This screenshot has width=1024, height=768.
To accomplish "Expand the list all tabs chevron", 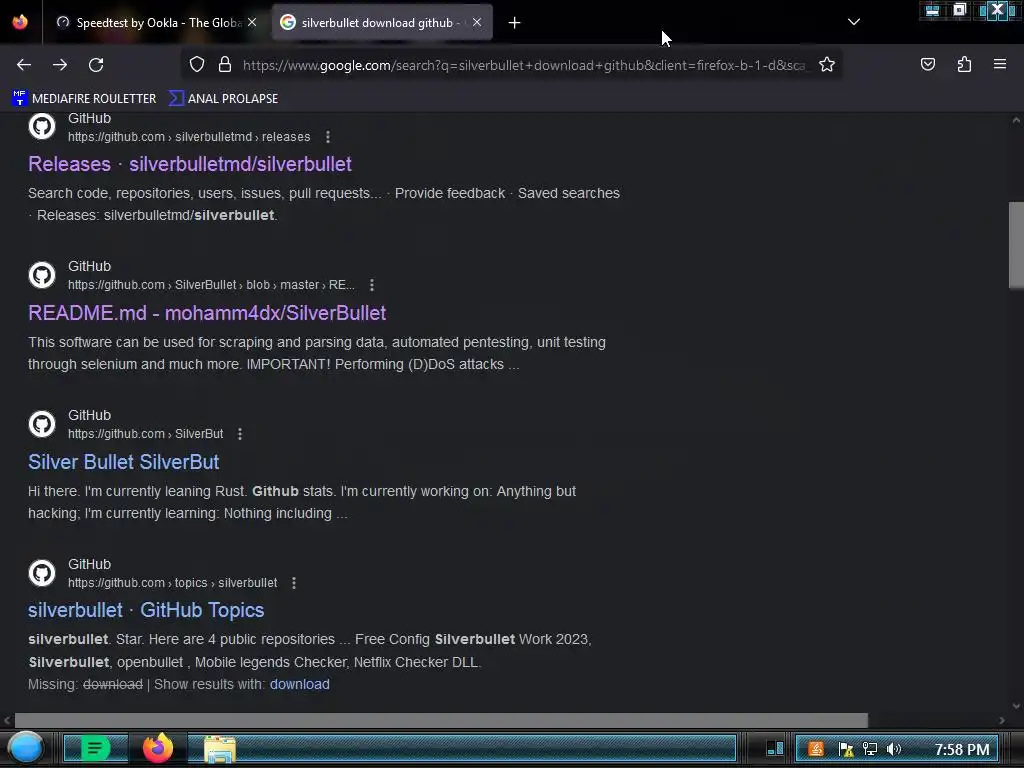I will coord(854,22).
